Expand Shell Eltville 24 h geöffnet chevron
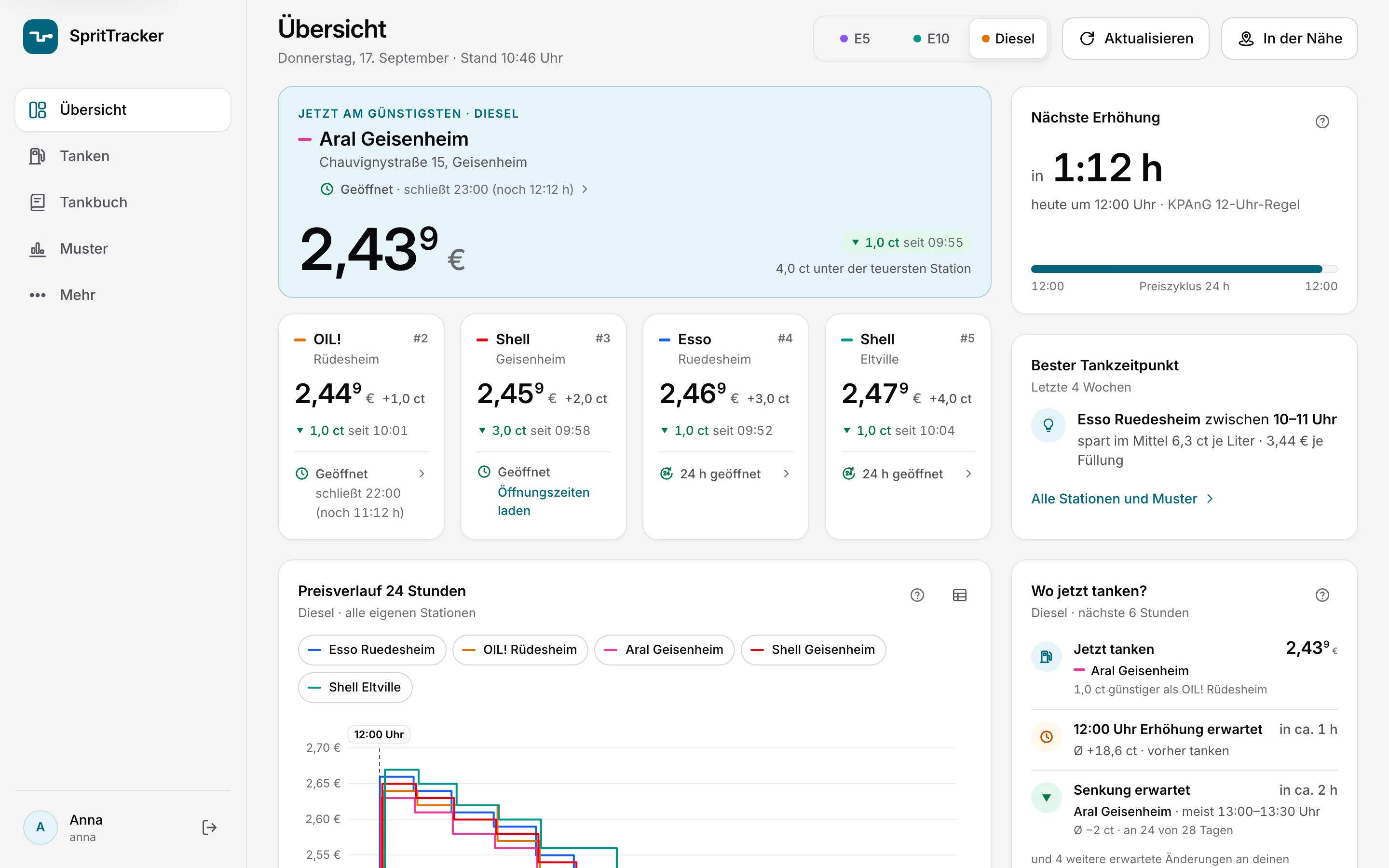1389x868 pixels. [968, 474]
